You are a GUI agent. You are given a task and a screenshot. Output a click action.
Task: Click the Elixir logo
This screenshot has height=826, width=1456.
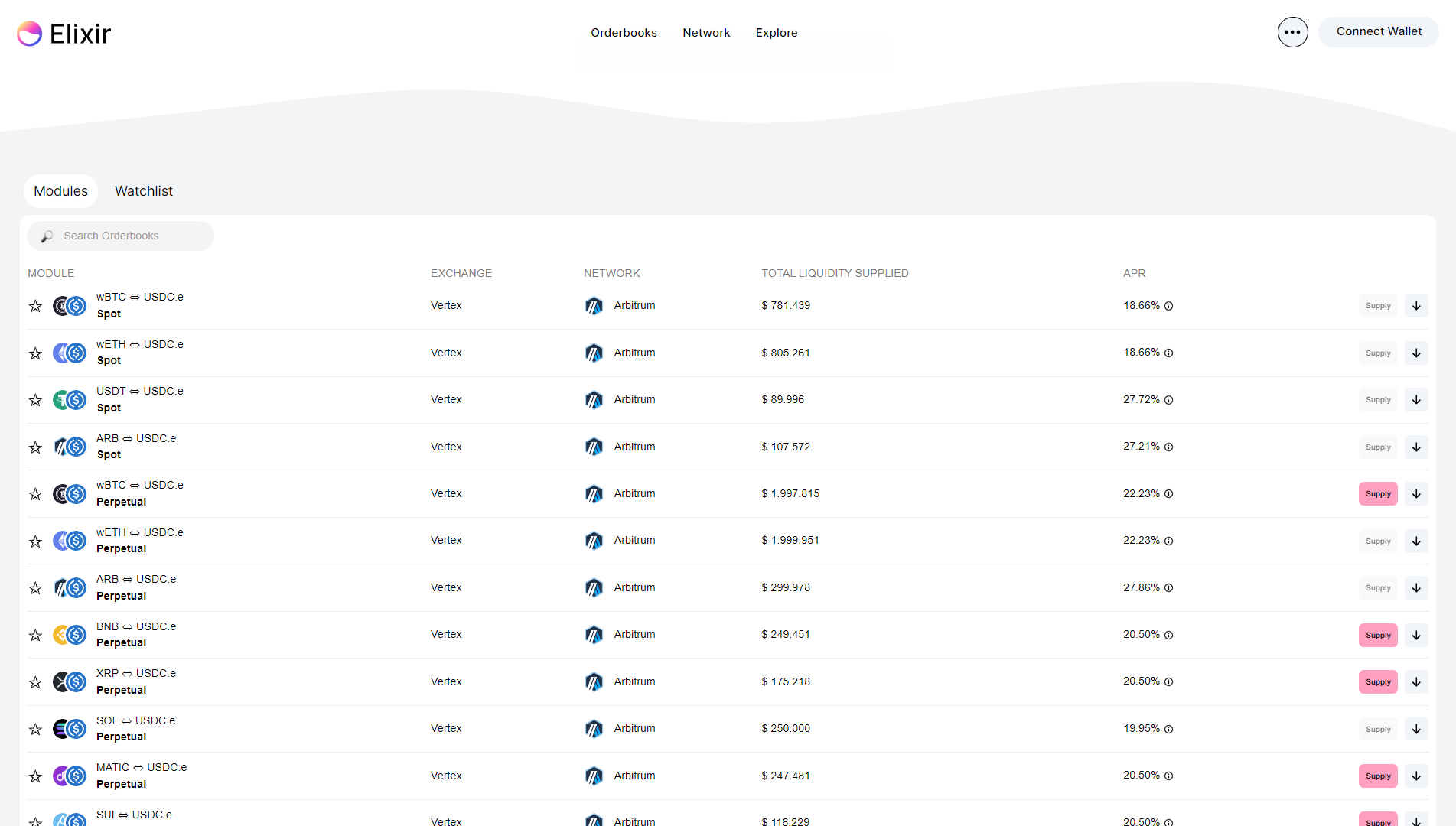(x=64, y=34)
